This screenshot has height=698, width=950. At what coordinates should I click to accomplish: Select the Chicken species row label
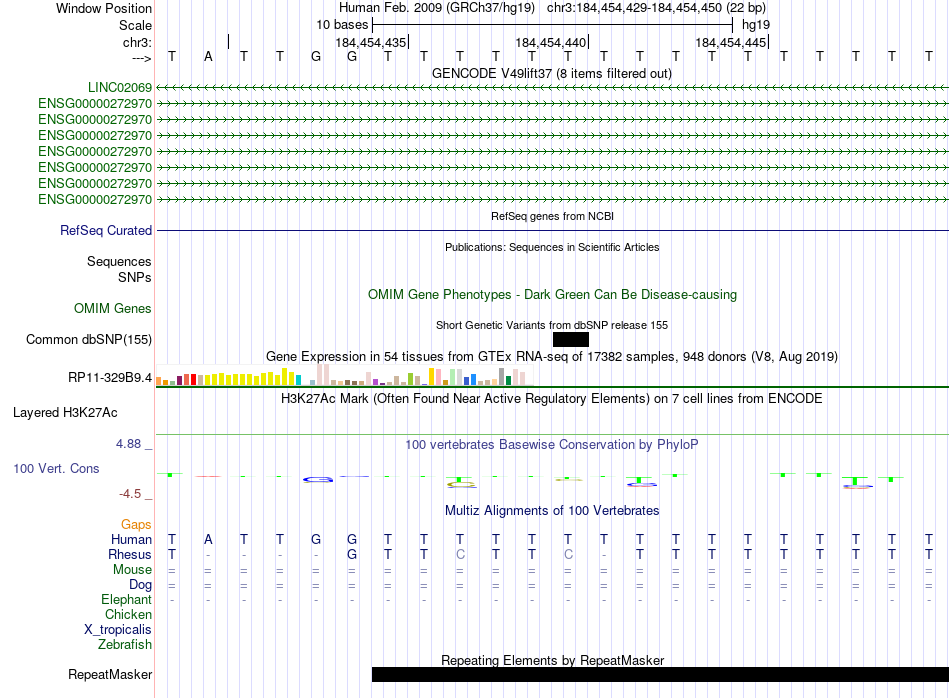128,614
